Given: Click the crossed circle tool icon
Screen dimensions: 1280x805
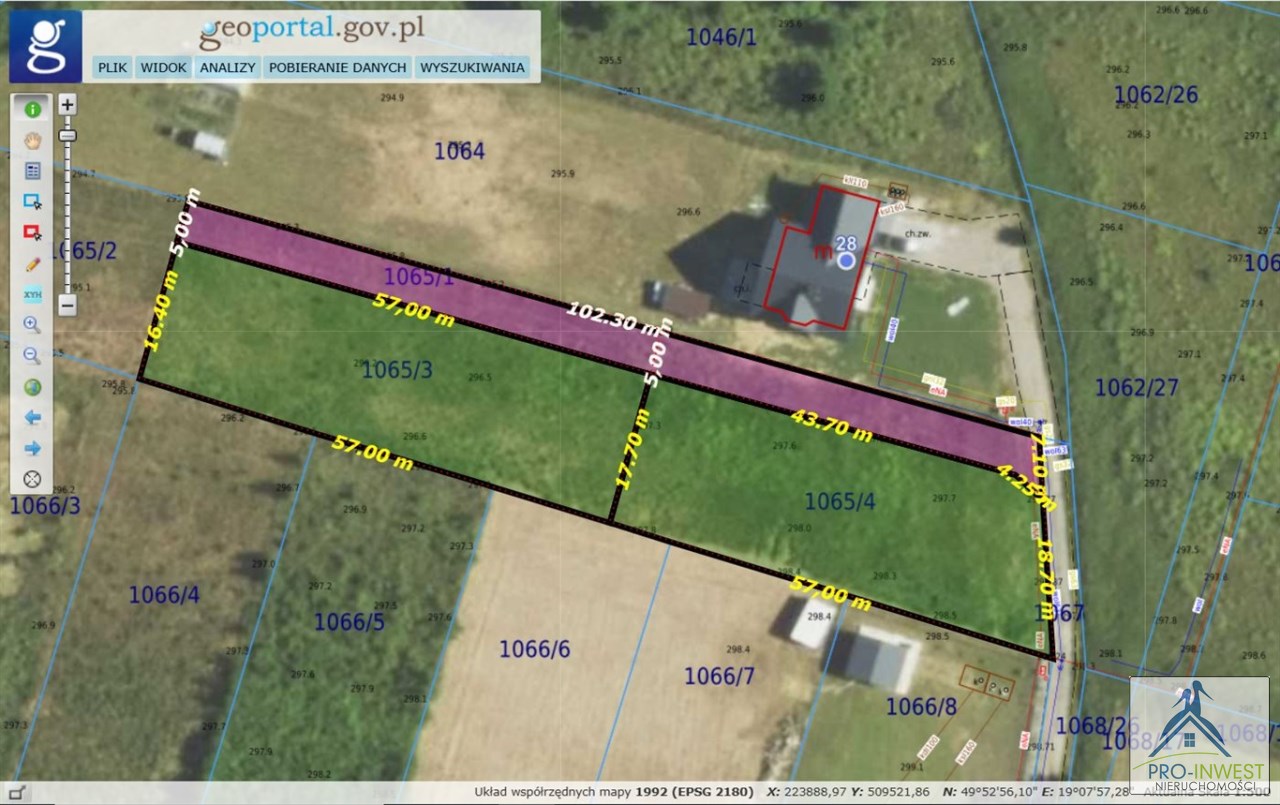Looking at the screenshot, I should point(32,479).
